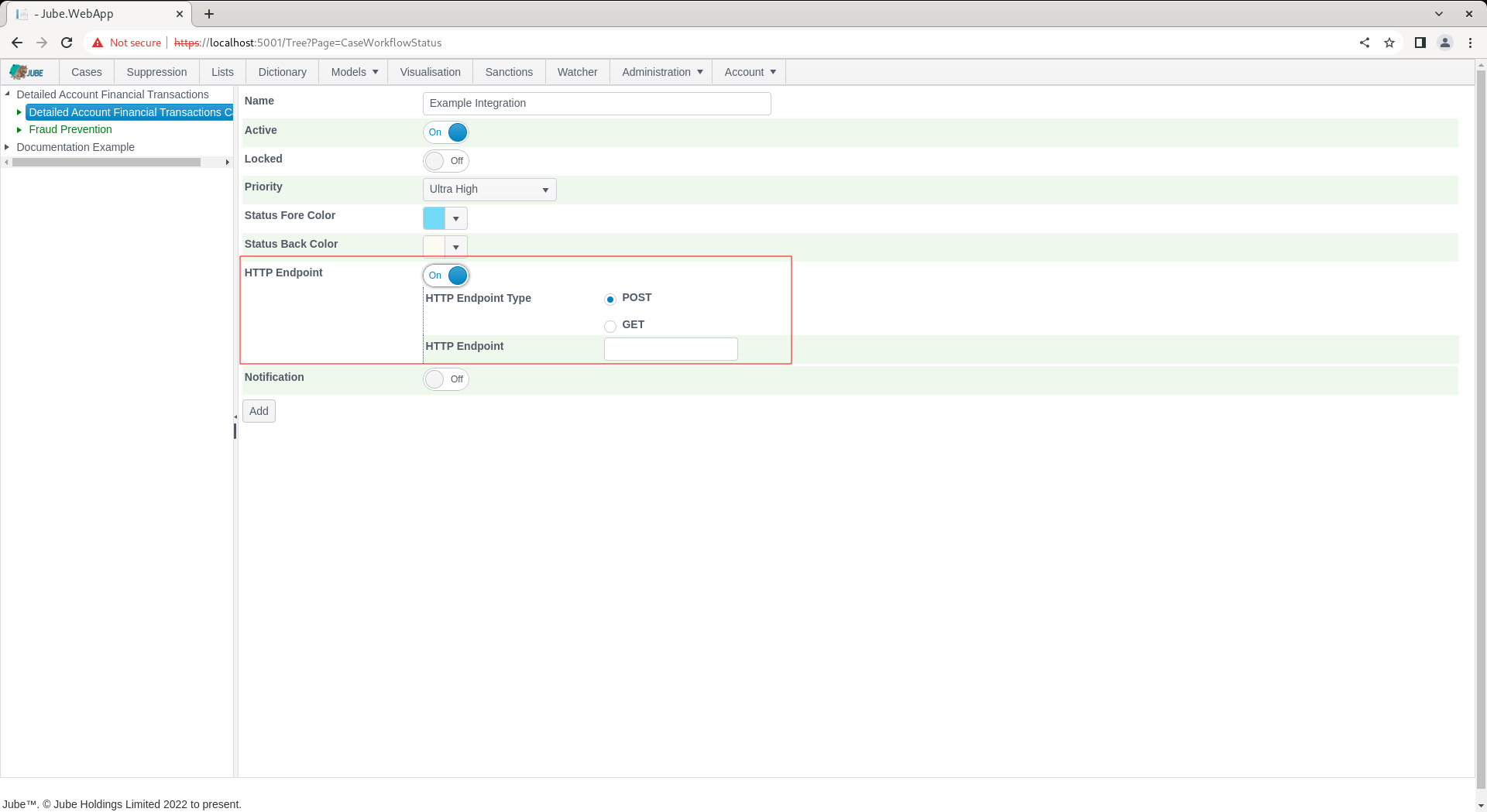Open the Priority Ultra High dropdown
The image size is (1487, 812).
coord(489,190)
